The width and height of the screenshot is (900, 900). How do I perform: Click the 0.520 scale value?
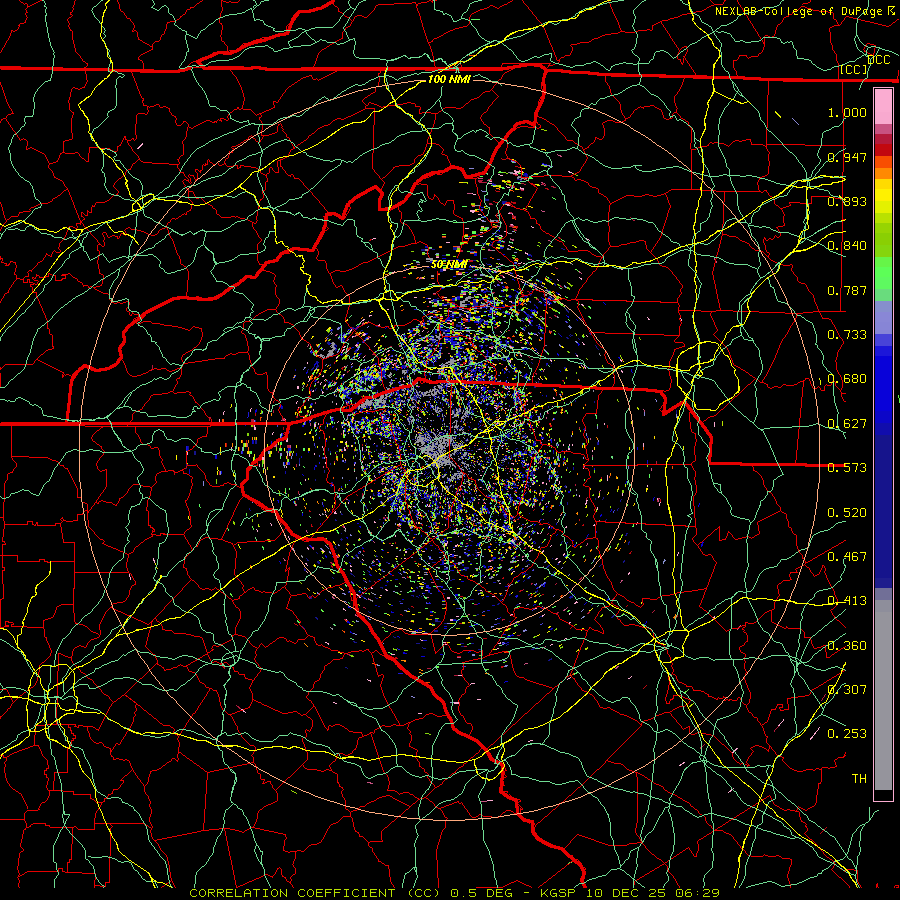point(847,512)
